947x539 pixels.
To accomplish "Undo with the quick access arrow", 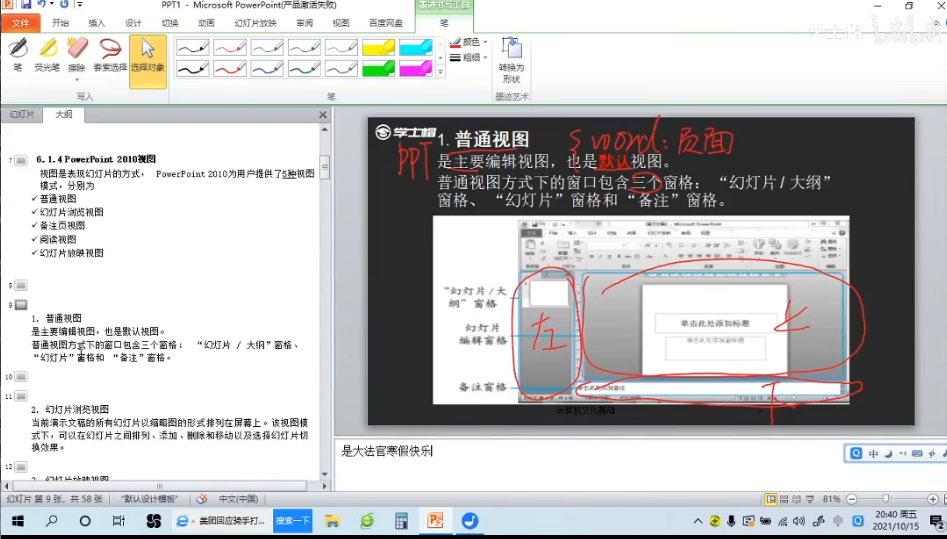I will point(41,4).
